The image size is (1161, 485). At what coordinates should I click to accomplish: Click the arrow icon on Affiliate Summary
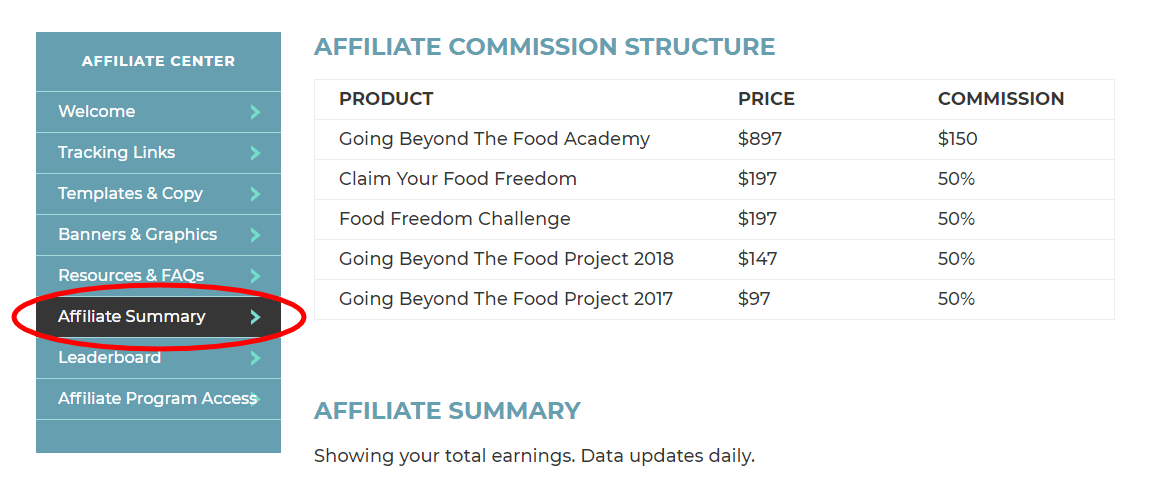click(x=255, y=317)
